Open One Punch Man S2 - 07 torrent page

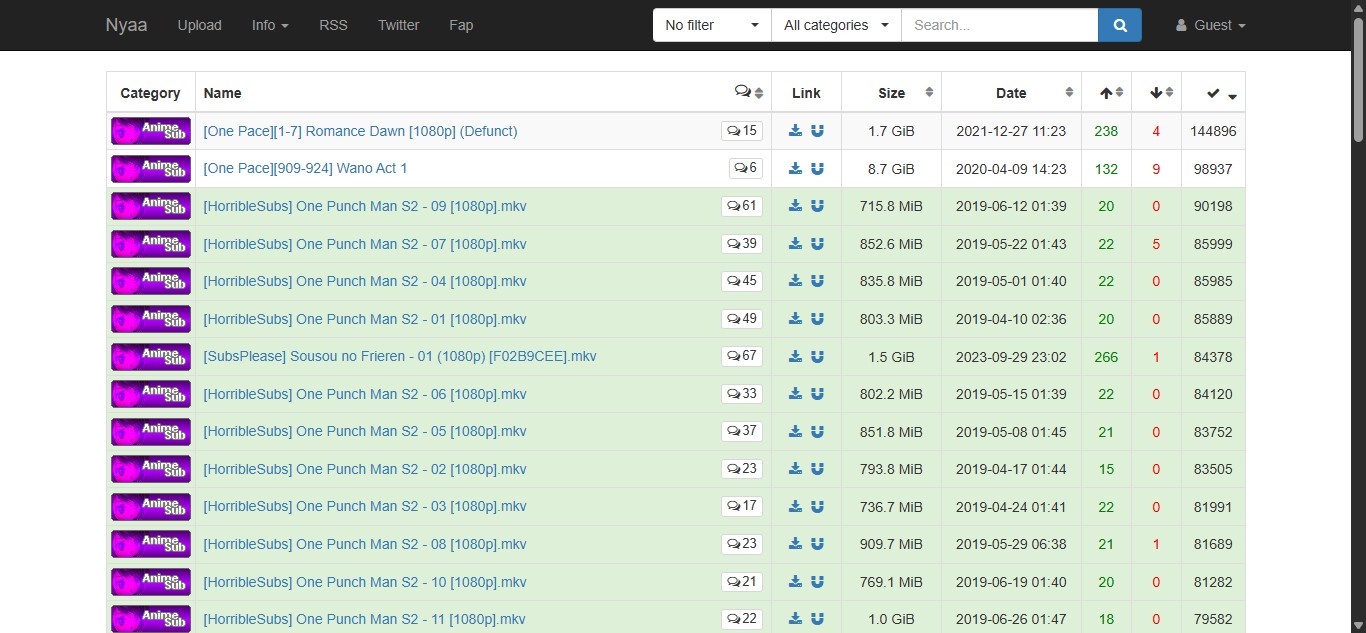click(x=364, y=244)
